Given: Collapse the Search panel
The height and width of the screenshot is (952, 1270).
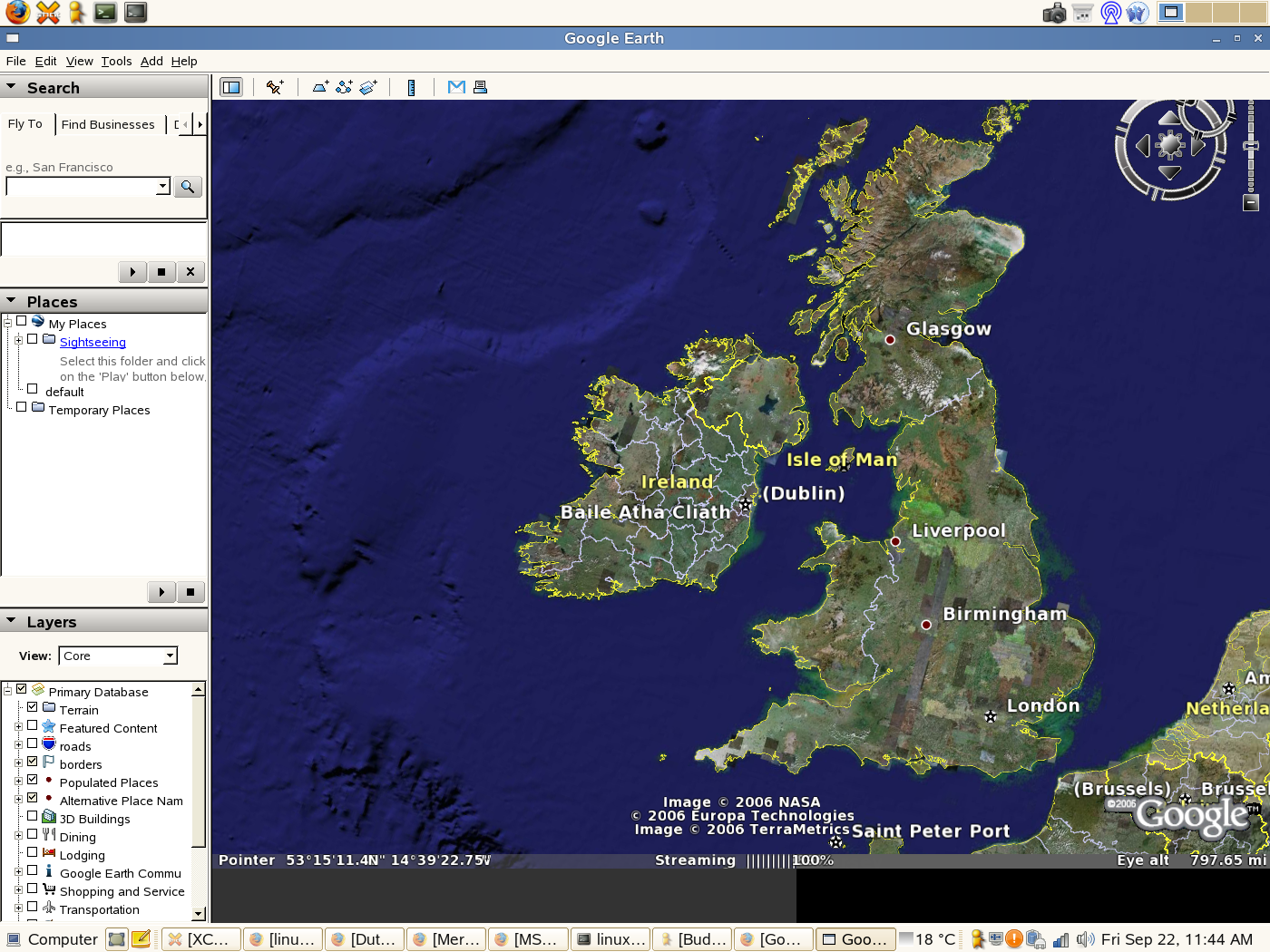Looking at the screenshot, I should [11, 87].
